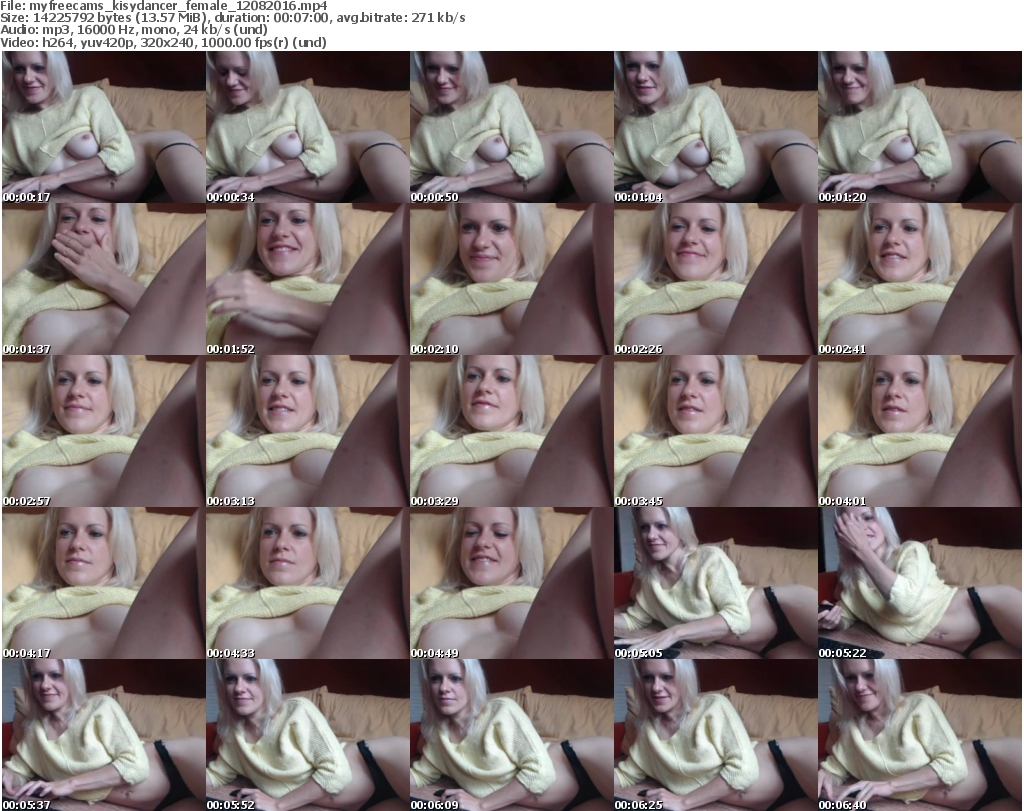Choose the frame stamped 00:05:37
The image size is (1024, 811).
(104, 735)
